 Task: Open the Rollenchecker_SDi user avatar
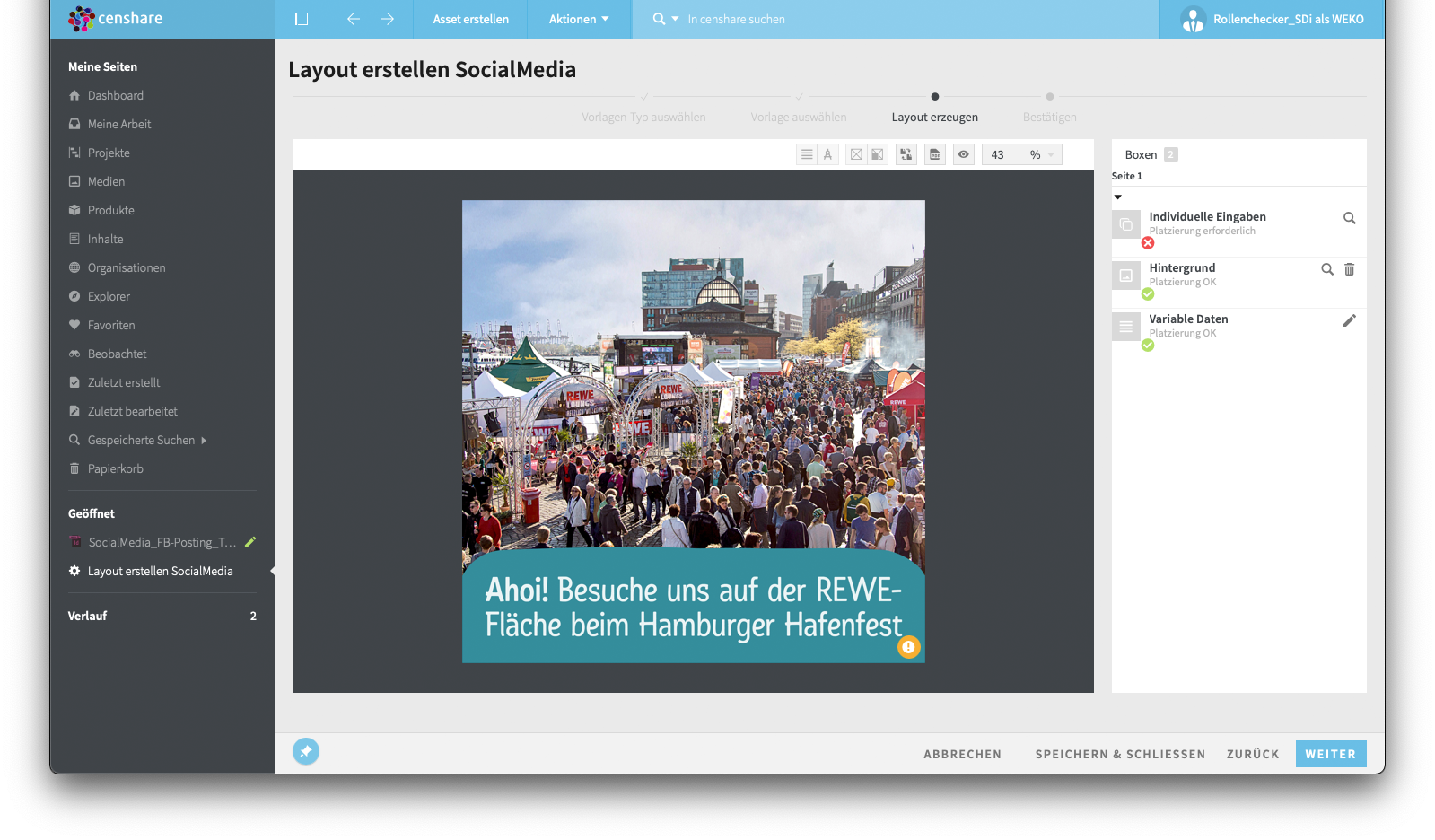pyautogui.click(x=1193, y=19)
